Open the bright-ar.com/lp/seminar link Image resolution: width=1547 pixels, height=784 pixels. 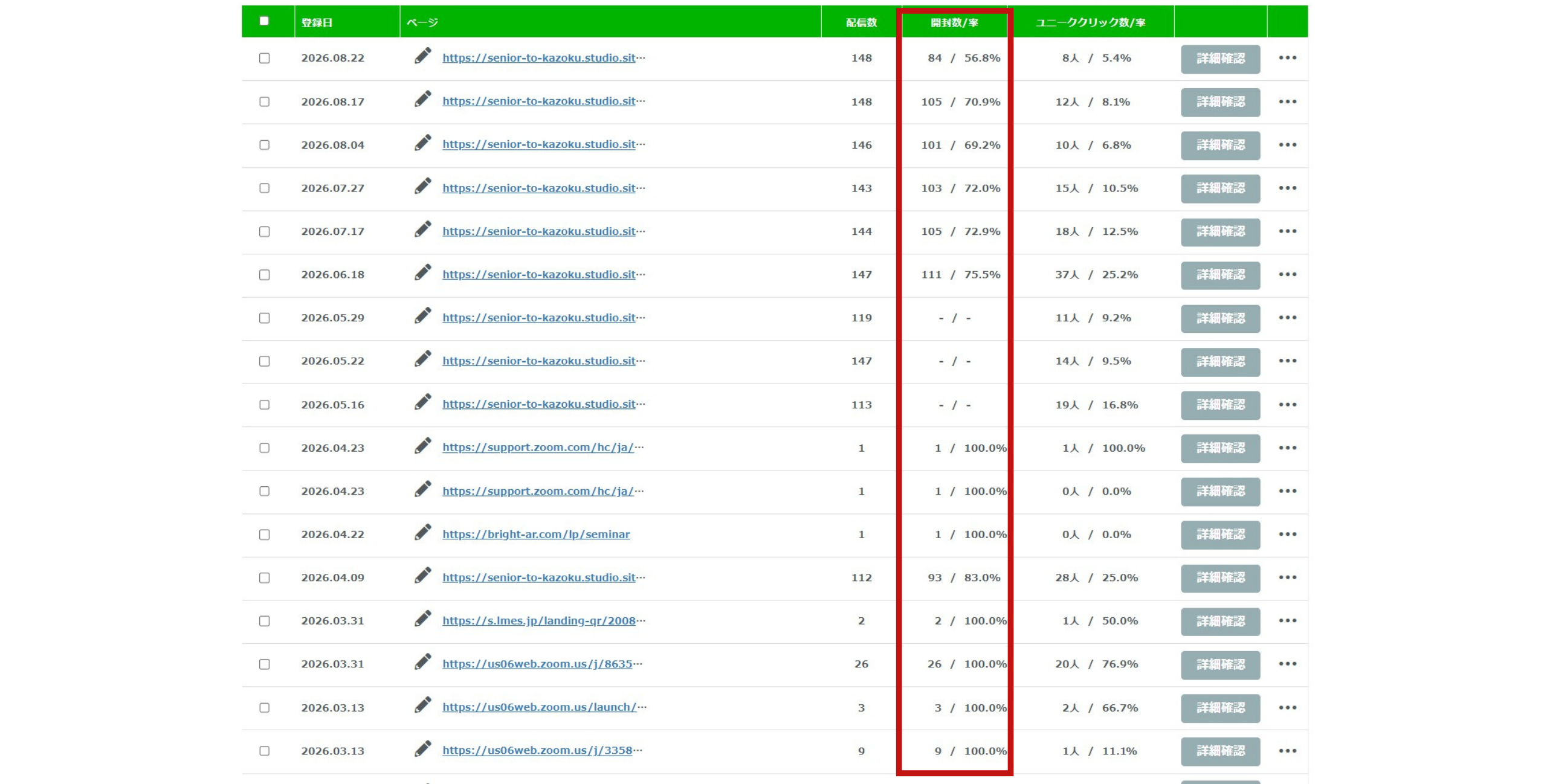[x=536, y=535]
